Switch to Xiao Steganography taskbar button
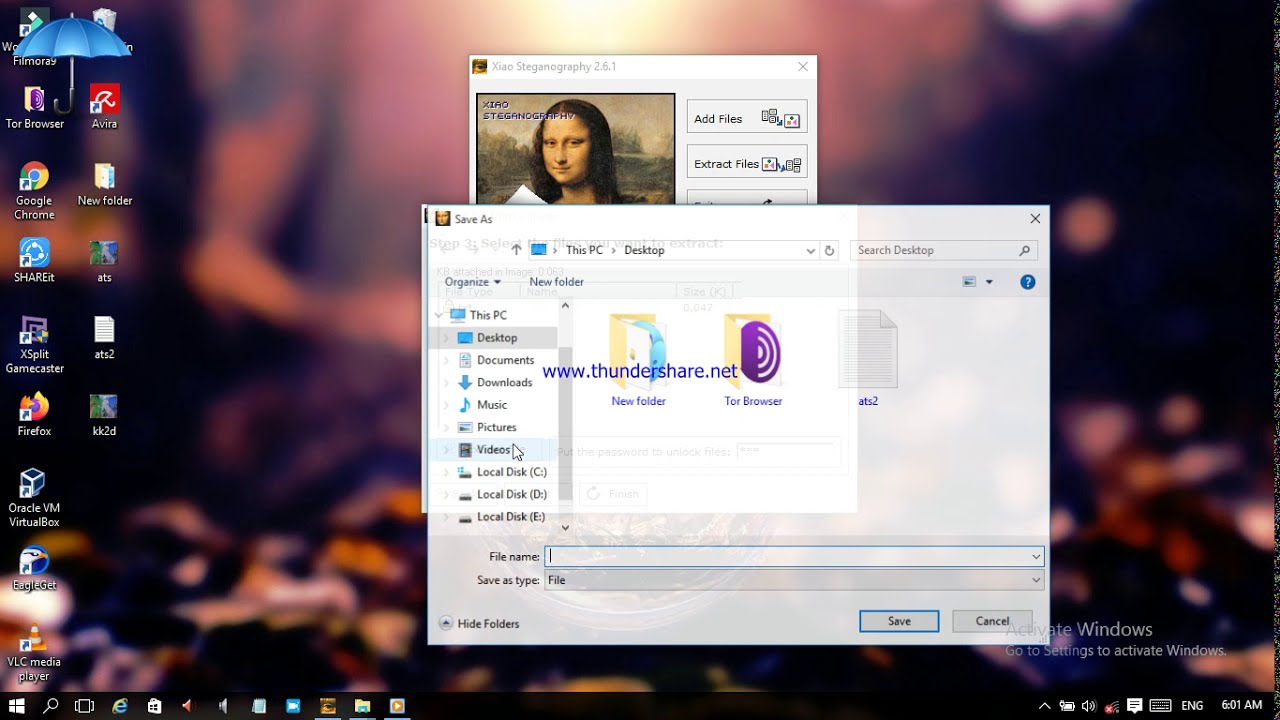 pyautogui.click(x=327, y=705)
